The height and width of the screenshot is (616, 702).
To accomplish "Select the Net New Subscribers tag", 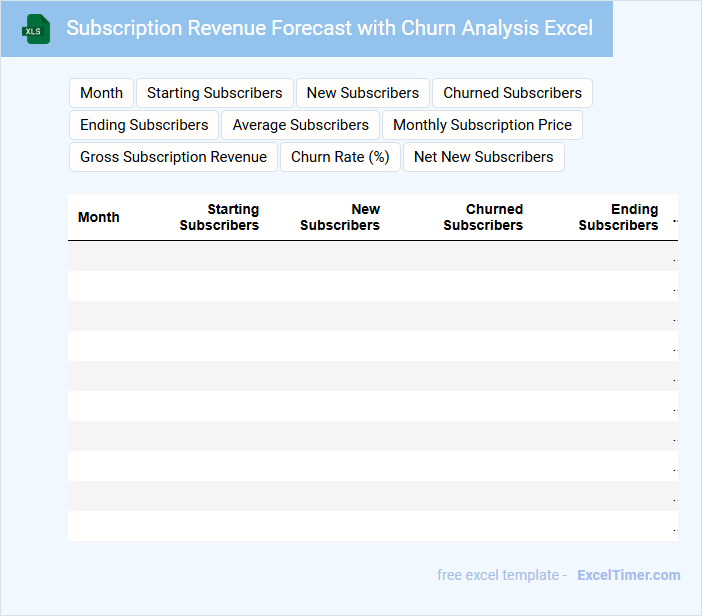I will (x=483, y=157).
